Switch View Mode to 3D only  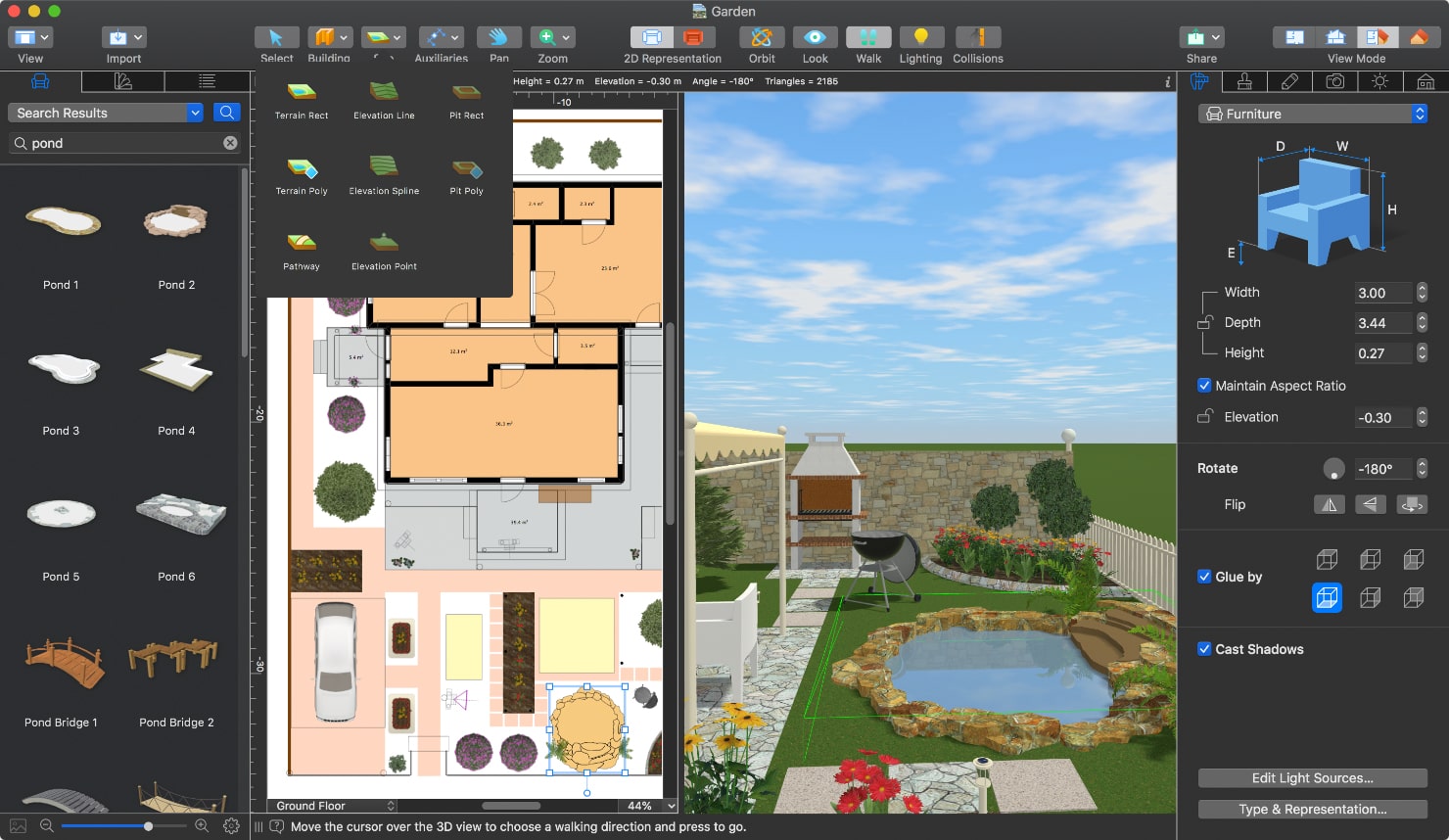coord(1420,37)
